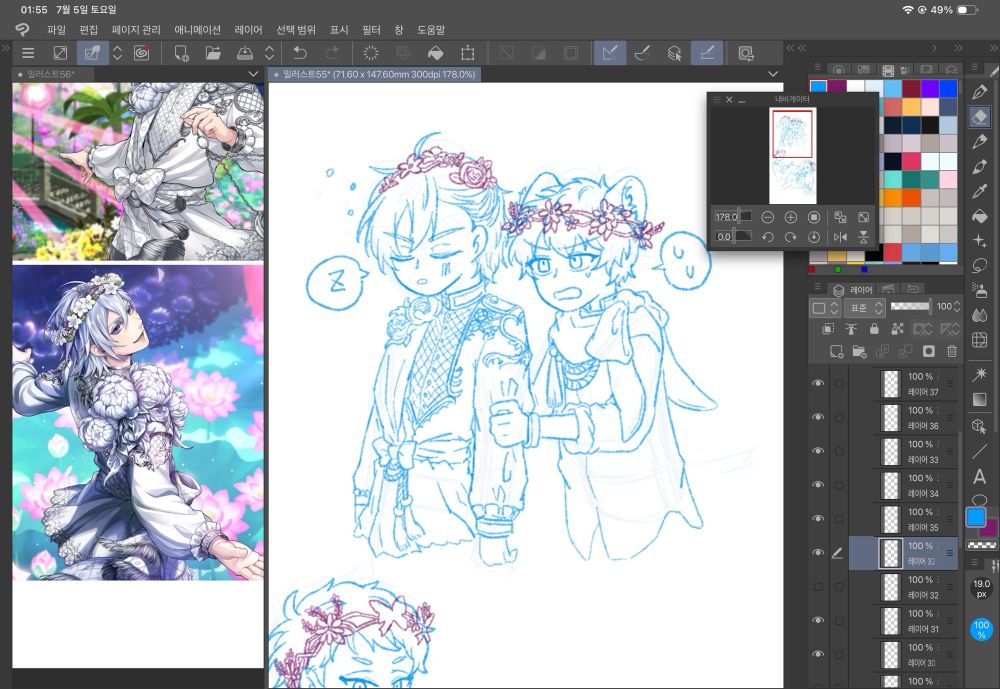Click the save-options stepper arrows in command bar
This screenshot has height=689, width=1000.
click(x=270, y=53)
